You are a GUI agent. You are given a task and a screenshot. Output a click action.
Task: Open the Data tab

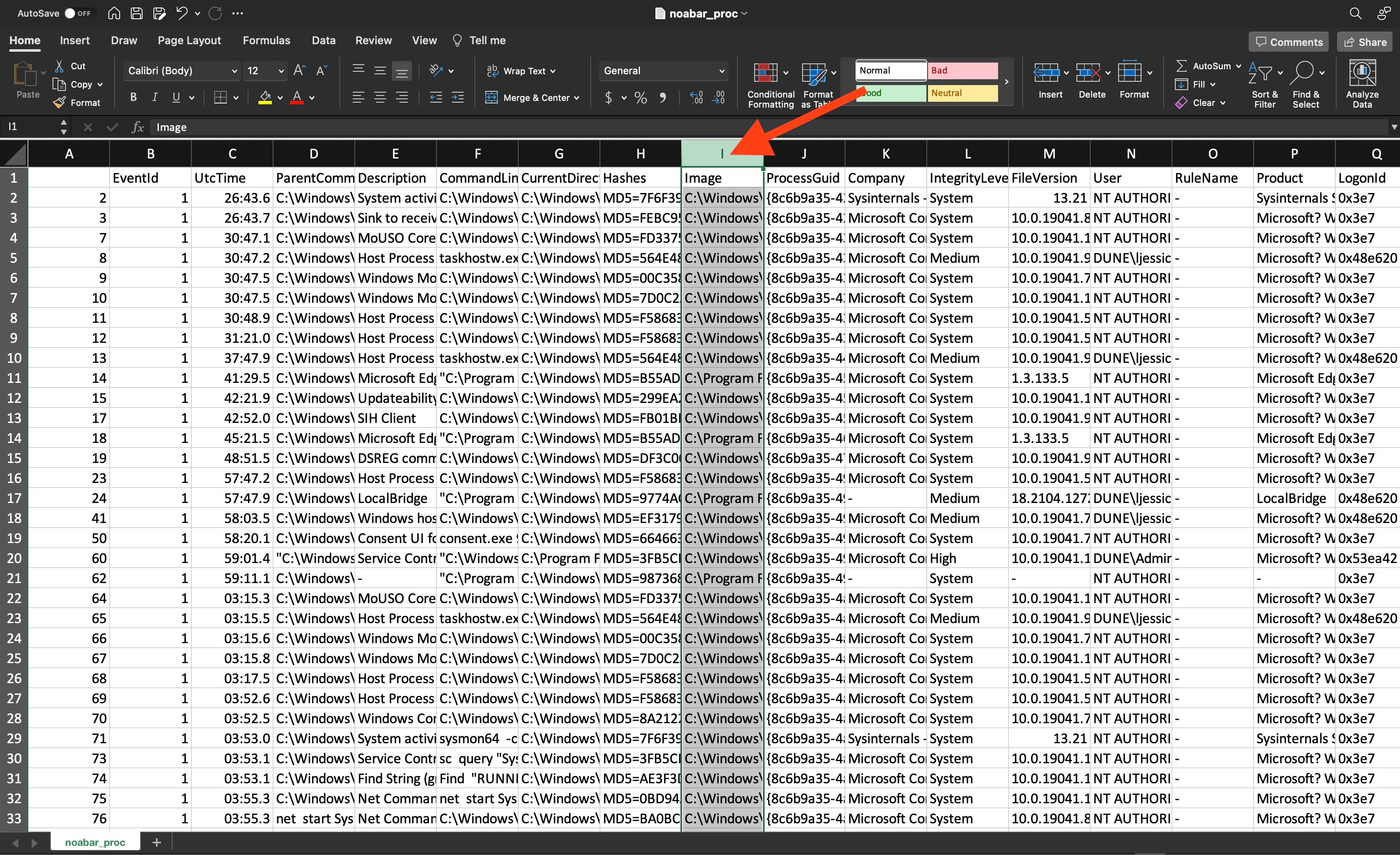pos(323,40)
